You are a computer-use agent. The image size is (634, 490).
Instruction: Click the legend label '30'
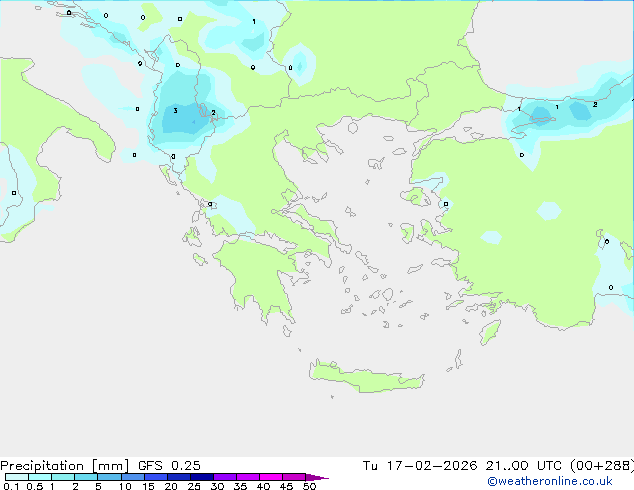(x=217, y=486)
